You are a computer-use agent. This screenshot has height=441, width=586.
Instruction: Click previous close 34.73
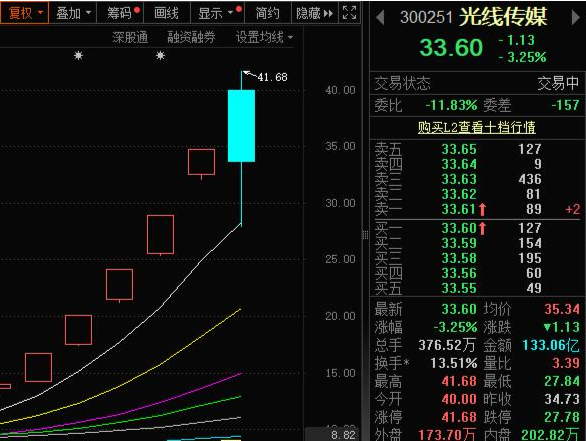(x=562, y=399)
